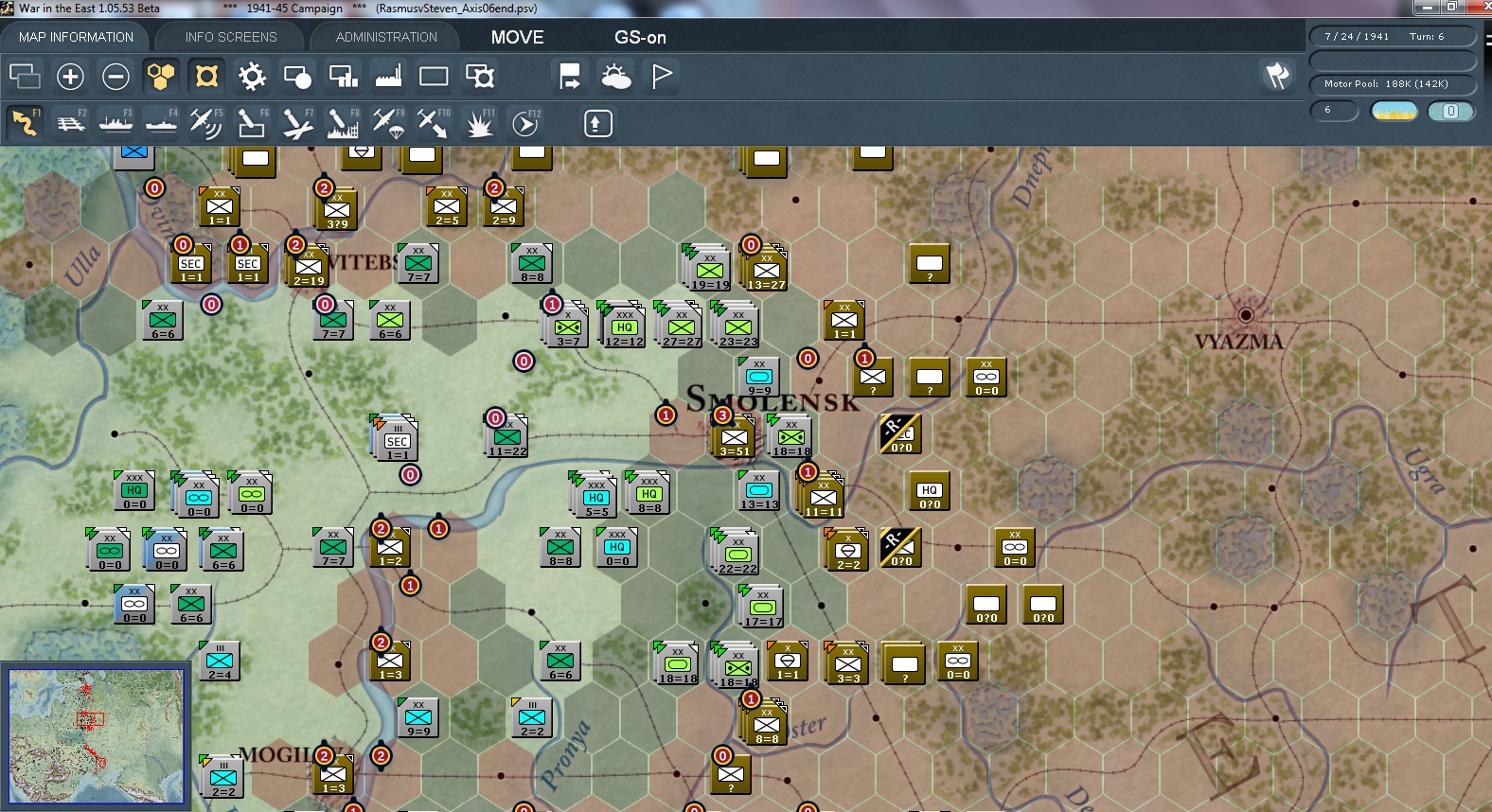Click the F12 circled arrow icon
The height and width of the screenshot is (812, 1492).
tap(524, 123)
